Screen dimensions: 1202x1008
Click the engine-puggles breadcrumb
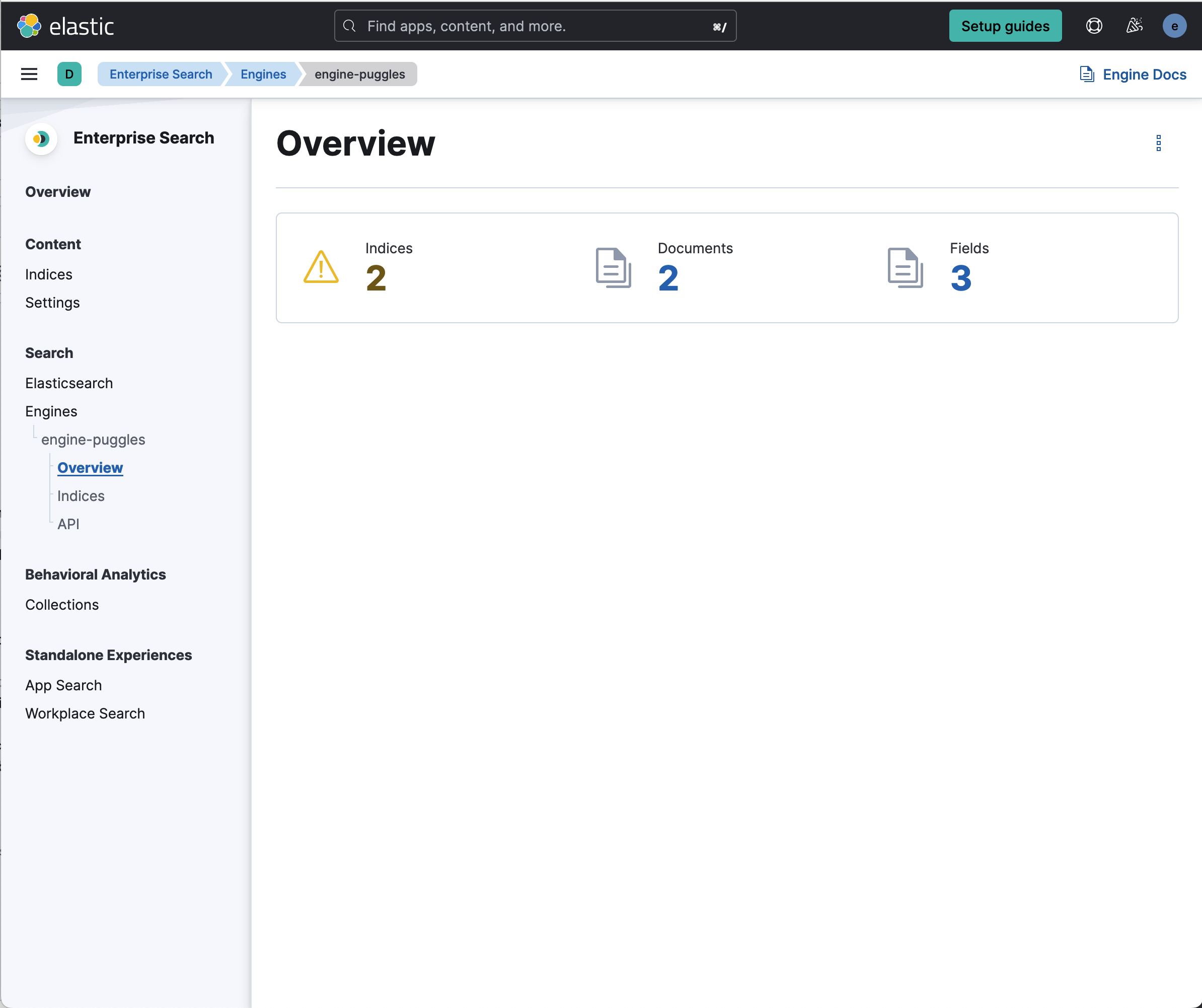pyautogui.click(x=359, y=75)
